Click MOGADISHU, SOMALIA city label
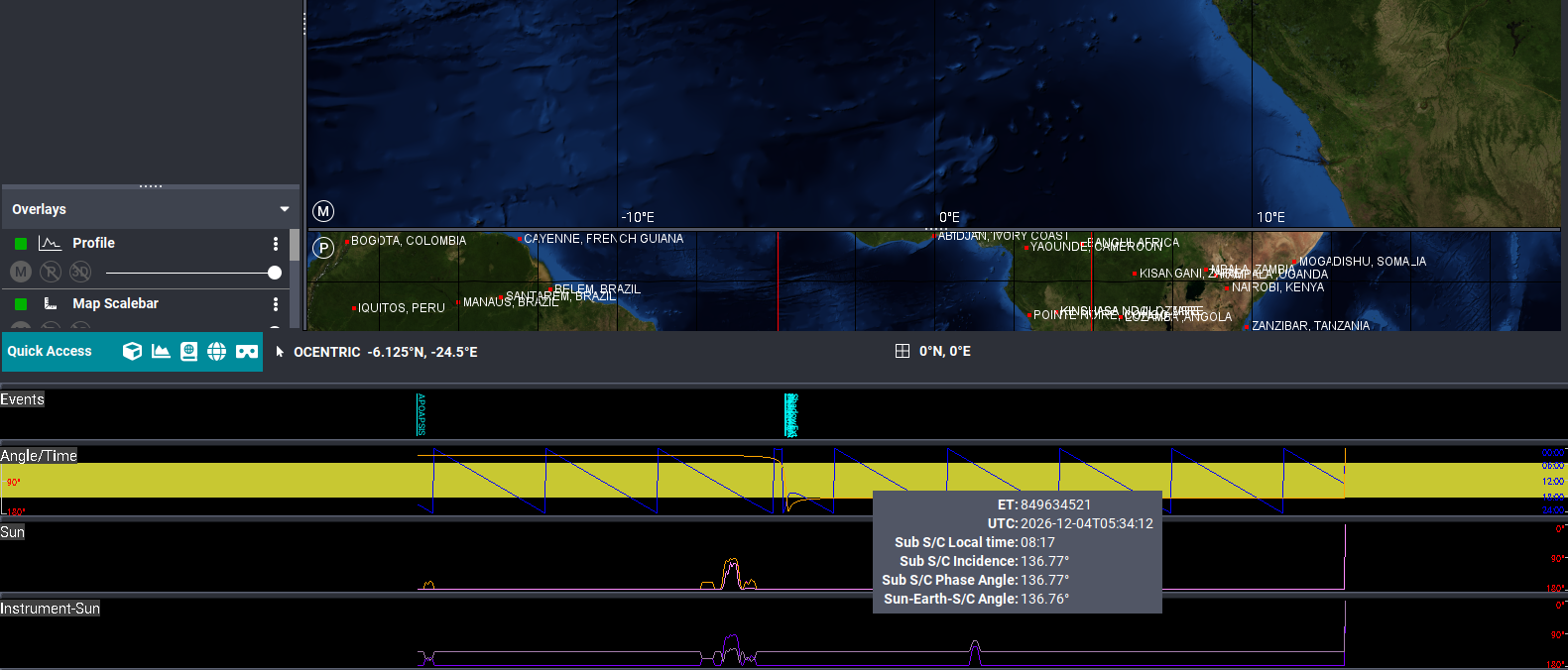1568x670 pixels. 1363,262
